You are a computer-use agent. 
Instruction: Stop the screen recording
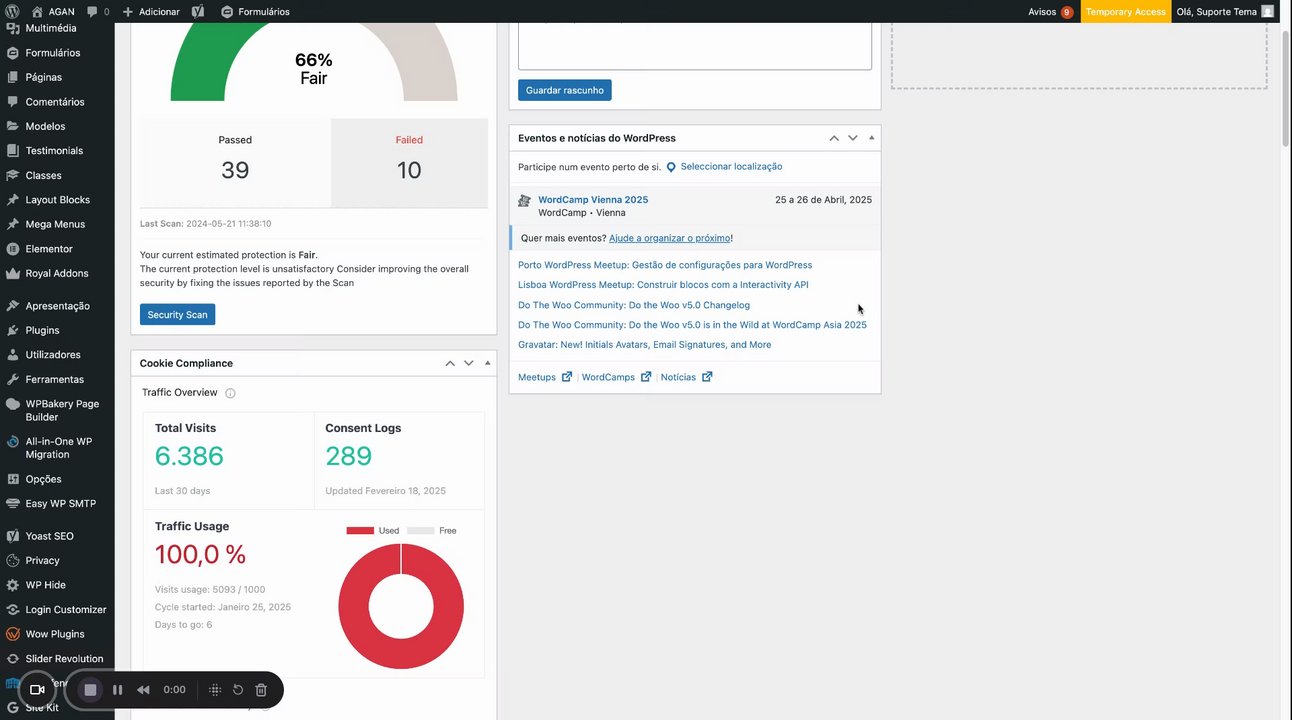click(x=90, y=690)
